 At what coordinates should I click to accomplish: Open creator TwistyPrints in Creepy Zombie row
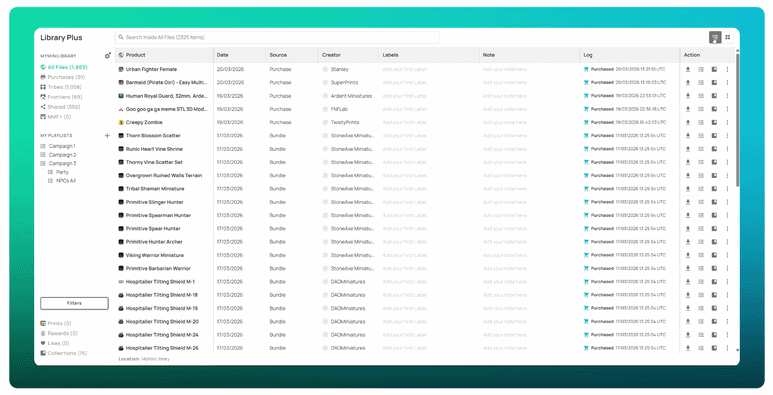click(x=345, y=122)
